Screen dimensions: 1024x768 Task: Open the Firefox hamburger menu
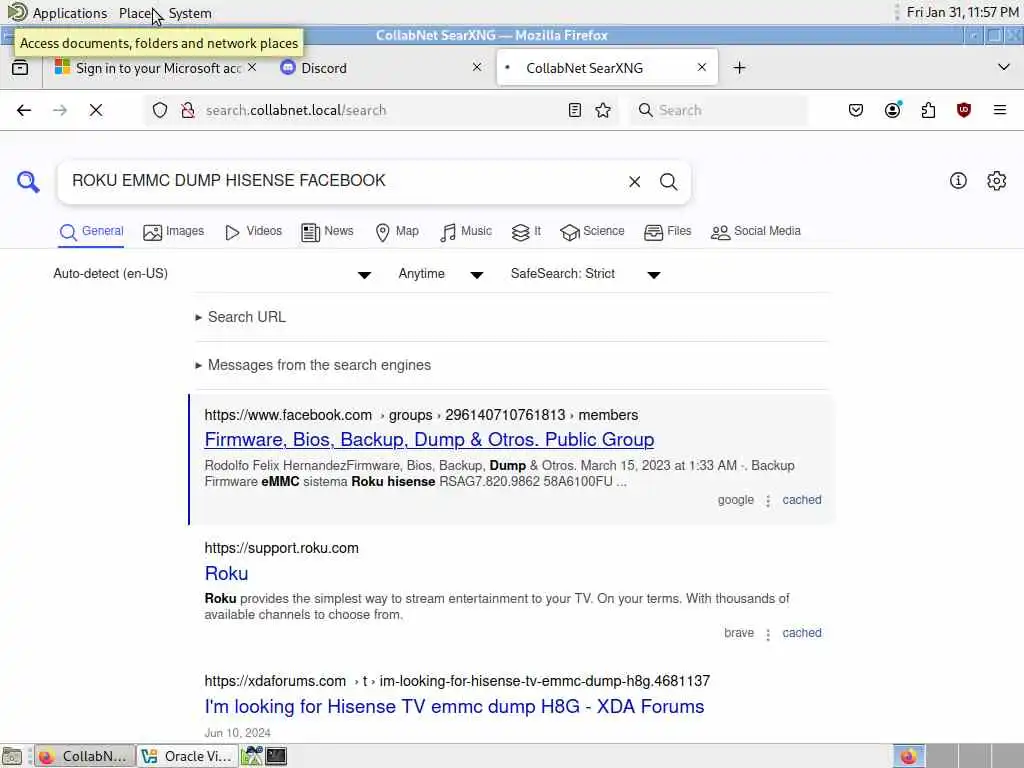tap(1000, 110)
